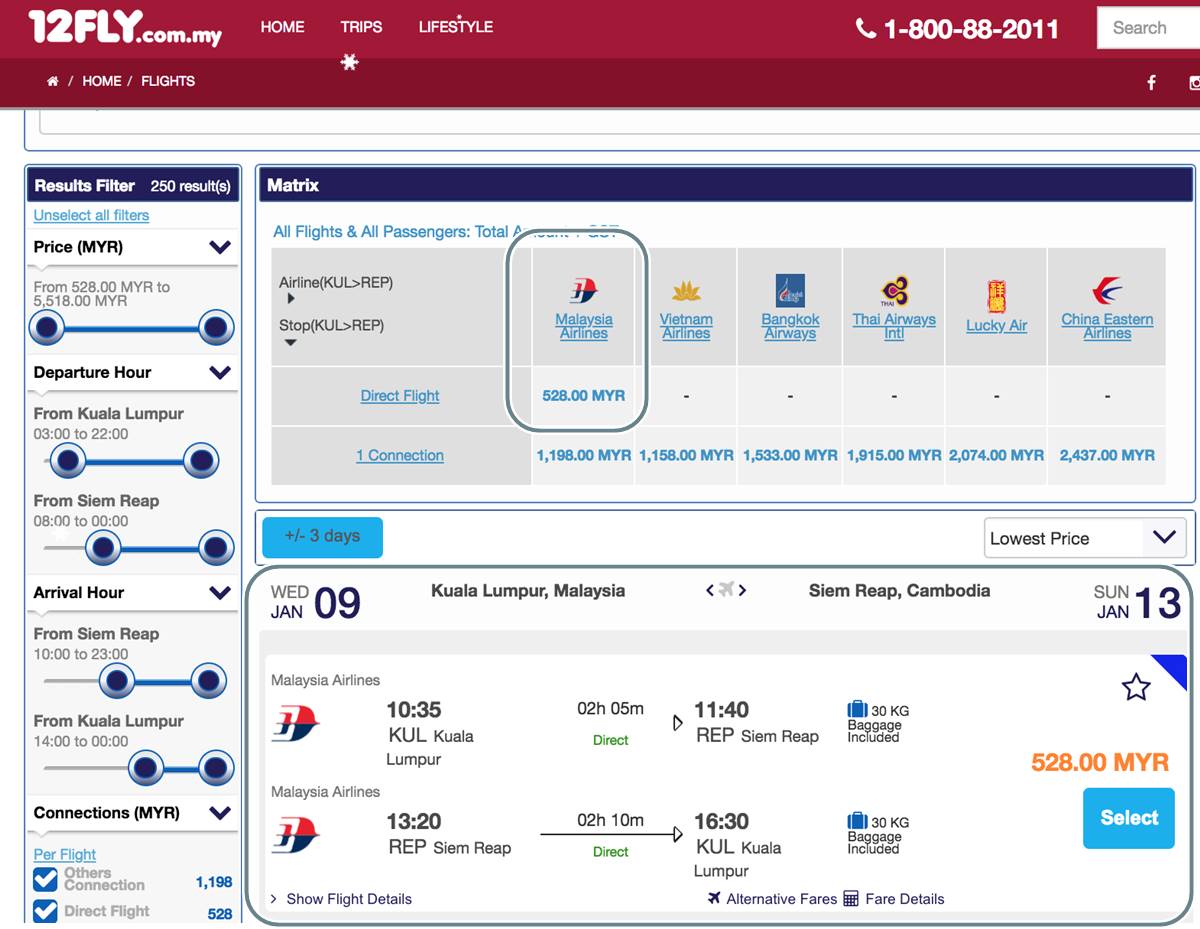Click the airplane icon between route cities
1200x929 pixels.
[x=727, y=590]
